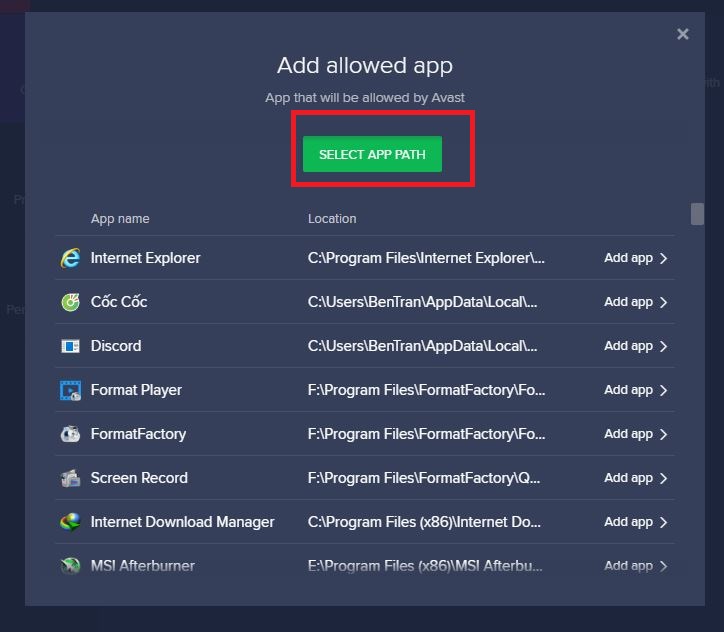The width and height of the screenshot is (724, 632).
Task: Close the Add allowed app dialog
Action: (x=683, y=34)
